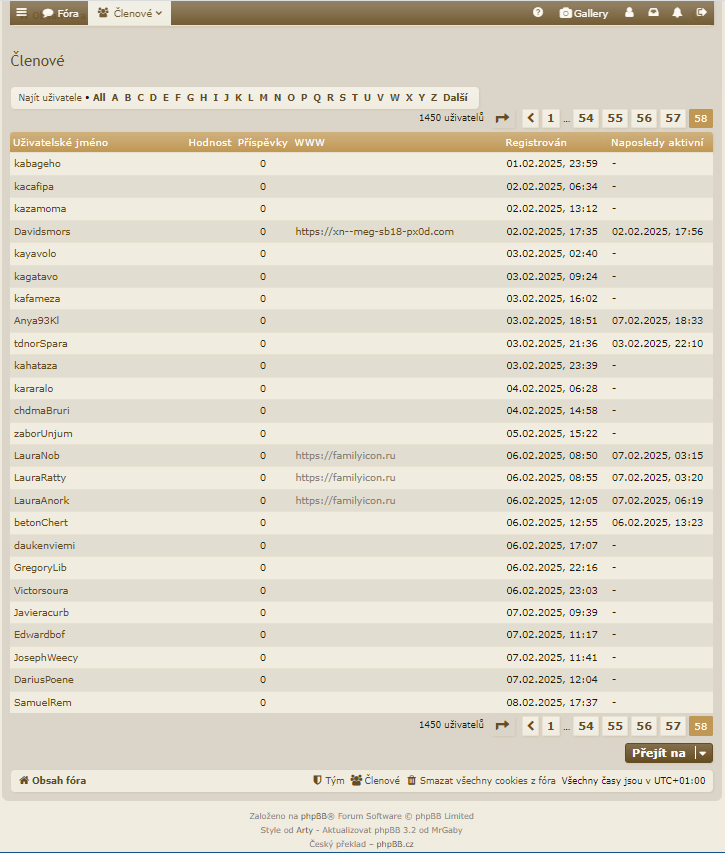
Task: Open the notifications bell icon
Action: click(x=677, y=13)
